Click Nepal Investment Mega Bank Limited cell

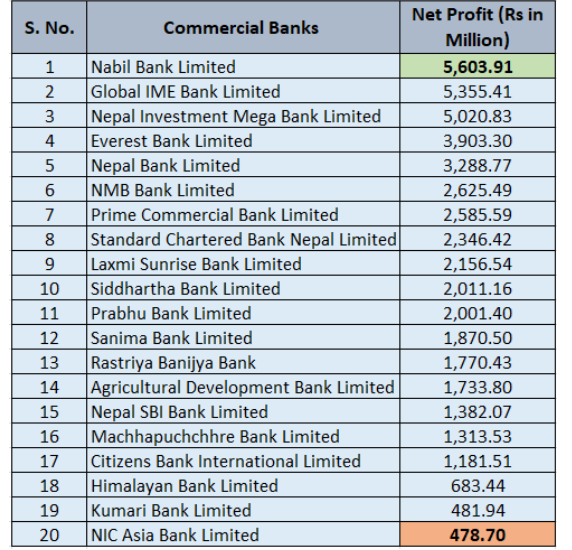pos(243,116)
